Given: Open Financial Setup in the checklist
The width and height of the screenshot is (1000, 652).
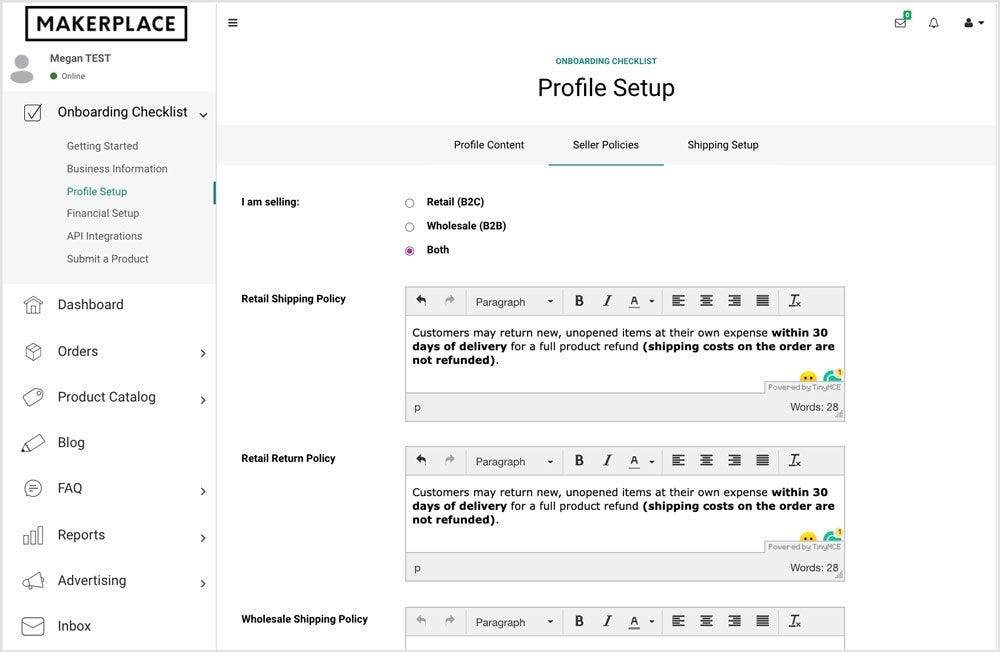Looking at the screenshot, I should [103, 213].
